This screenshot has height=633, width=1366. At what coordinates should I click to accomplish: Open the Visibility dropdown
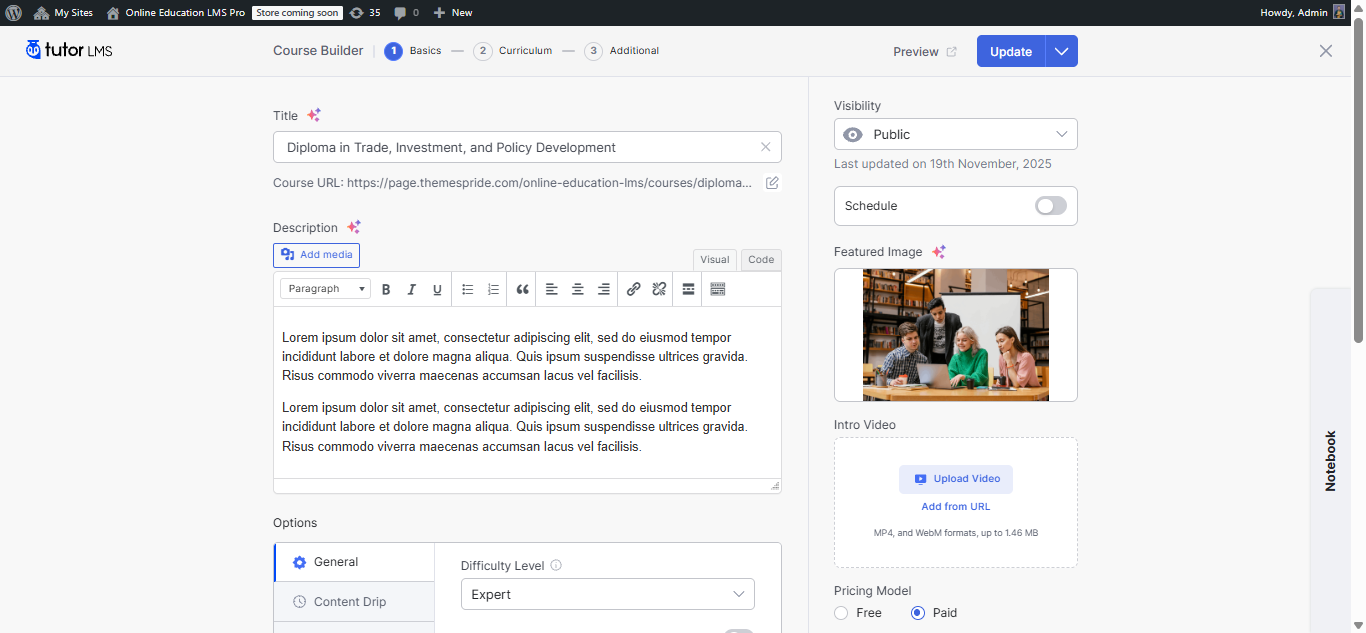[x=955, y=134]
